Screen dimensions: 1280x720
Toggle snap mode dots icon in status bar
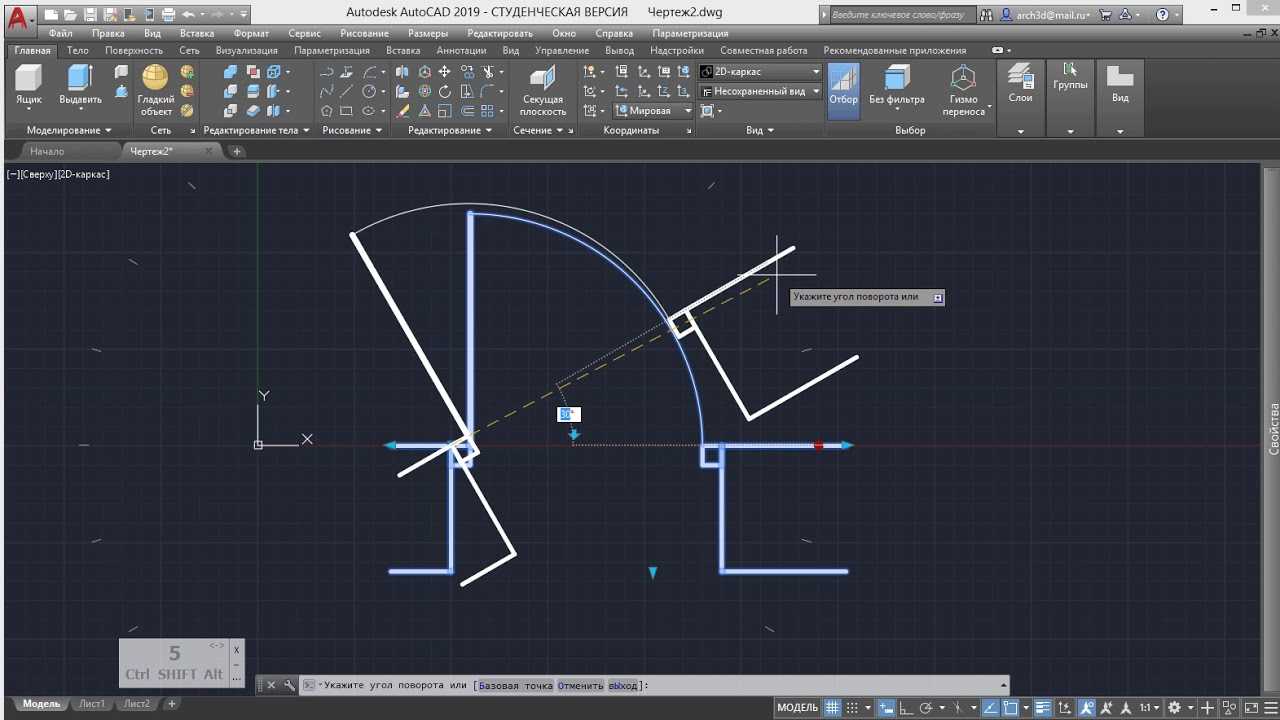pos(852,708)
